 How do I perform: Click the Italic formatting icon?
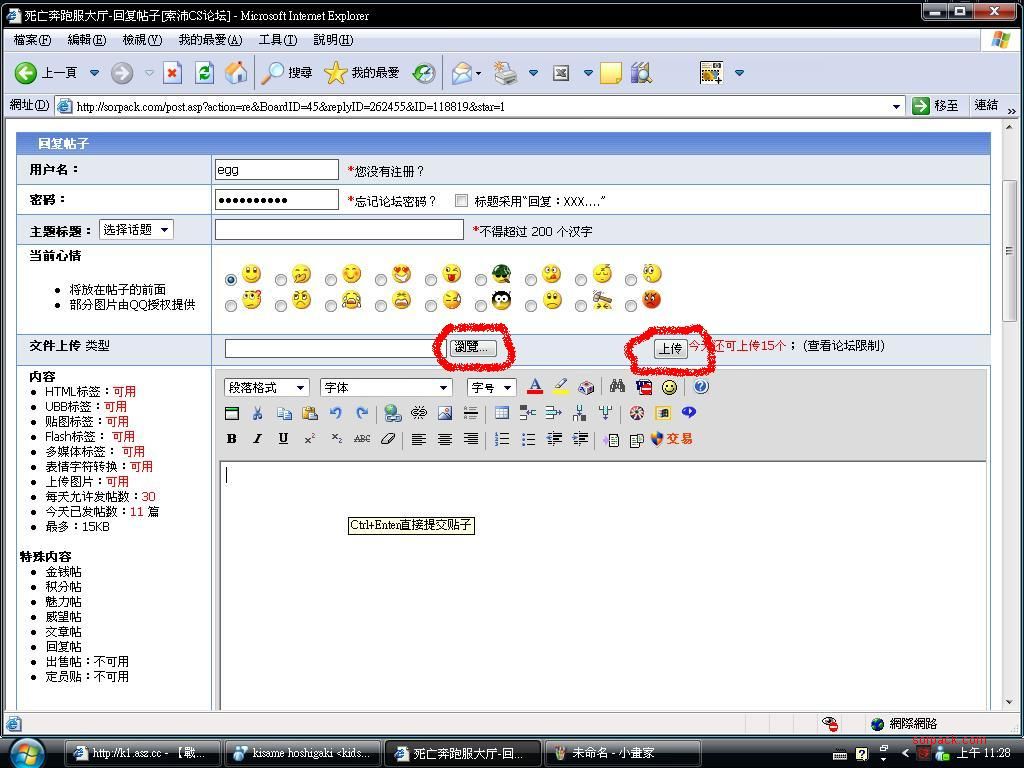click(x=257, y=439)
